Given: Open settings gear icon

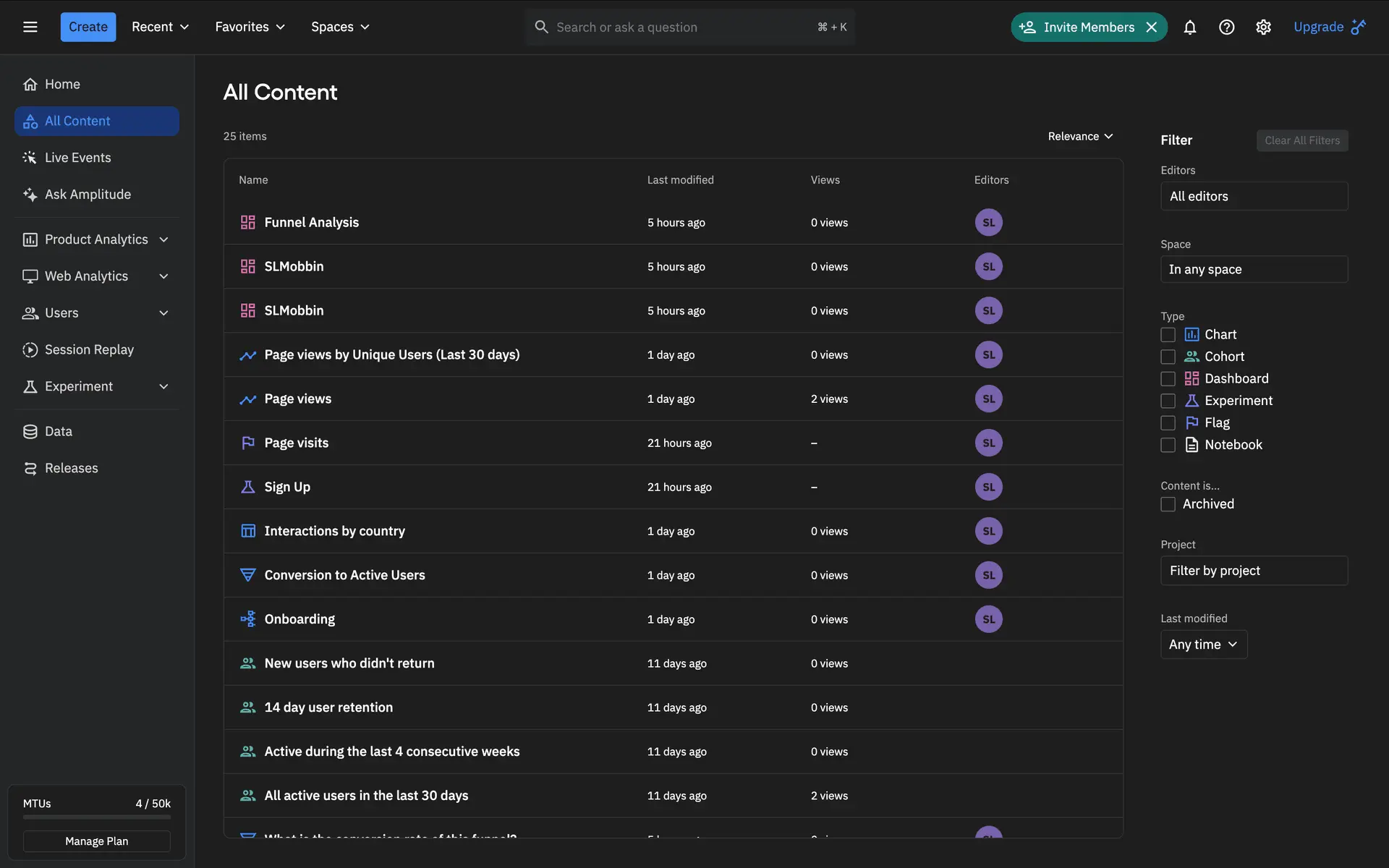Looking at the screenshot, I should 1263,27.
